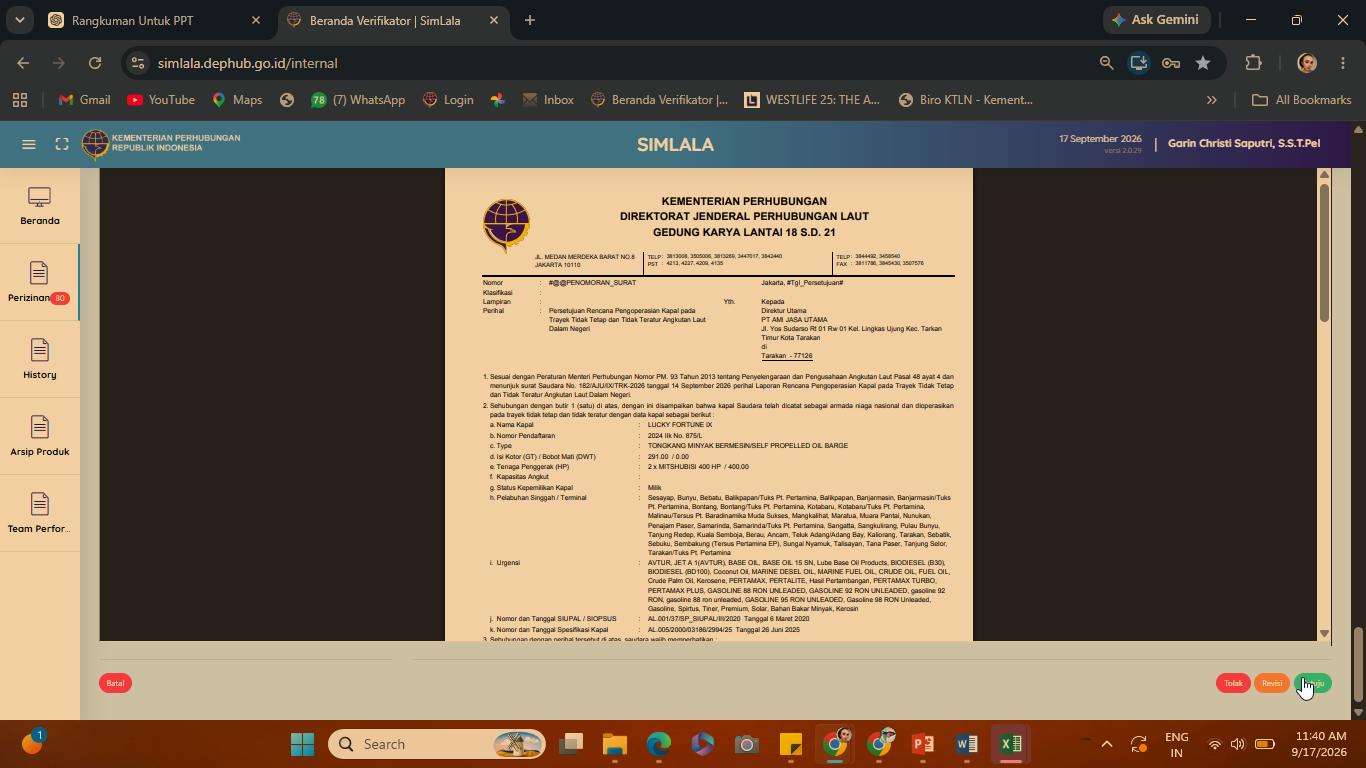Viewport: 1366px width, 768px height.
Task: Open the Chrome extensions puzzle icon
Action: [1253, 63]
